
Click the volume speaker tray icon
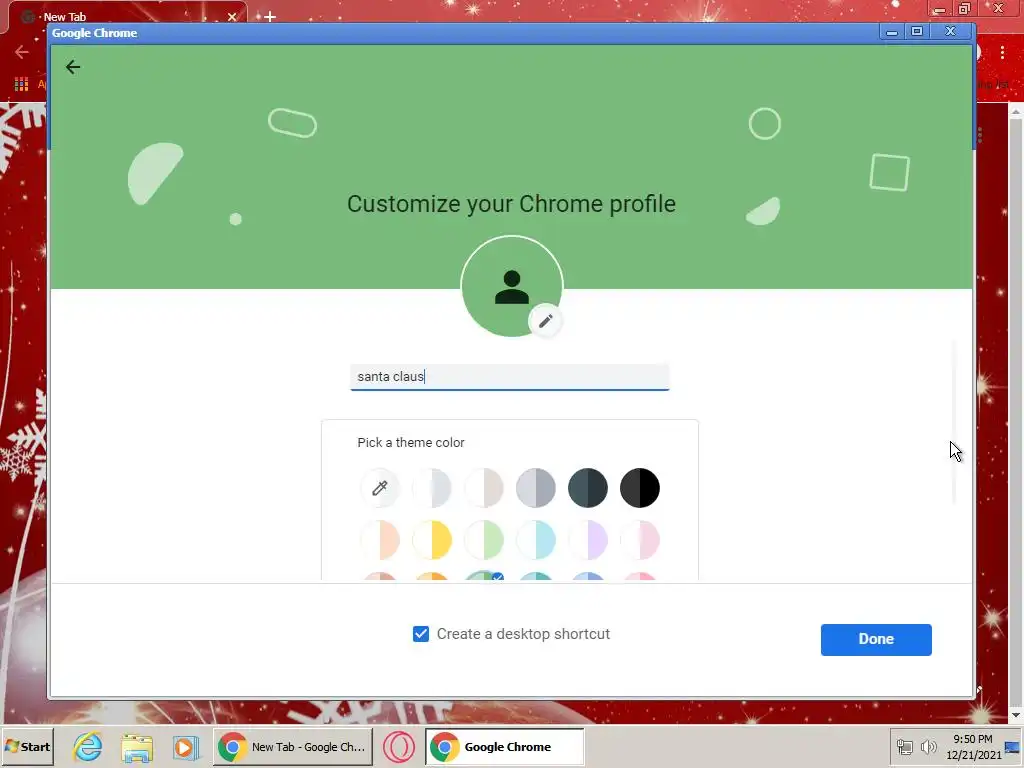[928, 746]
